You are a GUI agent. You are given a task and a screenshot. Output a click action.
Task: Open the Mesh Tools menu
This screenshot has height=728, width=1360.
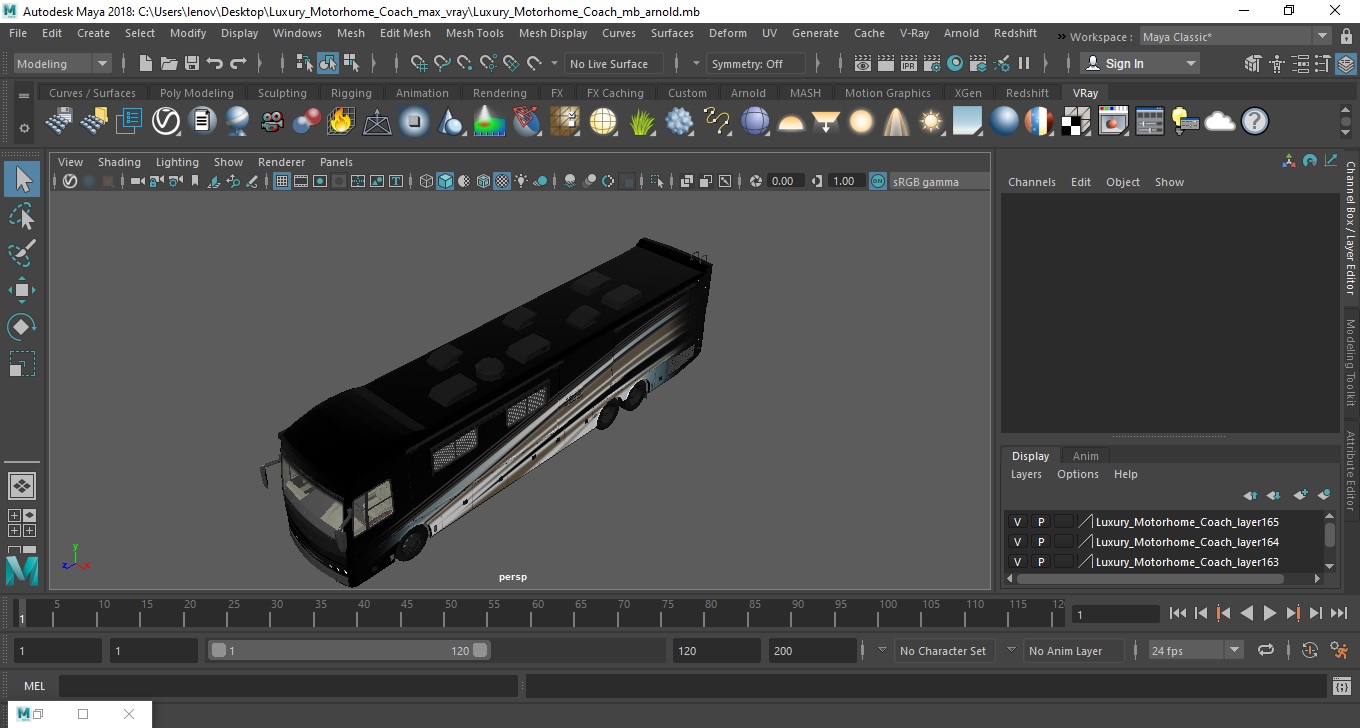[x=474, y=33]
